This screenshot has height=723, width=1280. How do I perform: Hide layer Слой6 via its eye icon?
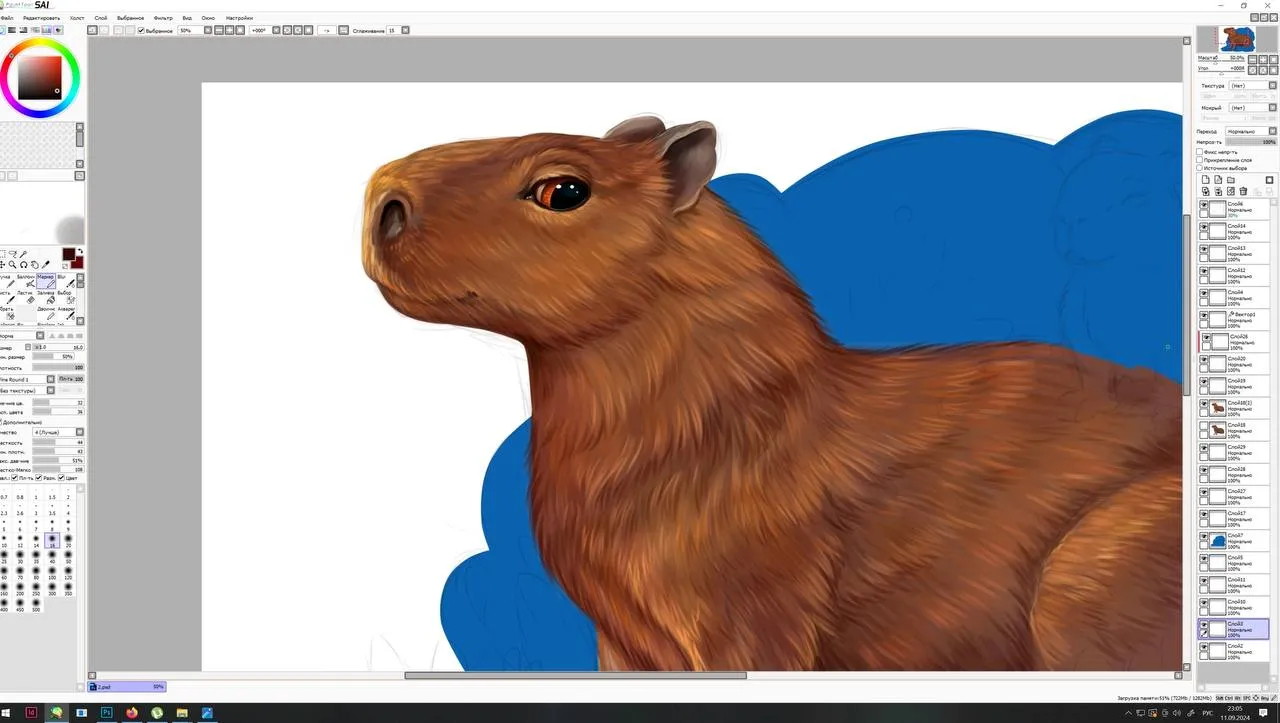click(1204, 205)
